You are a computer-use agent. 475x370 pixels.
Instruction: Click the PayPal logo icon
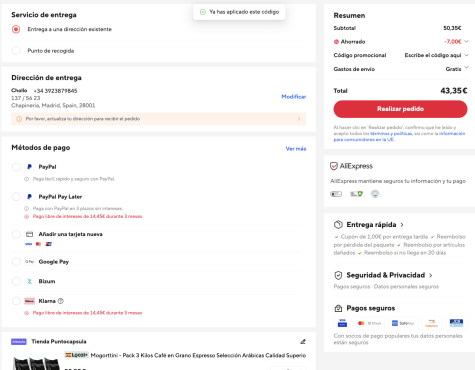(29, 167)
